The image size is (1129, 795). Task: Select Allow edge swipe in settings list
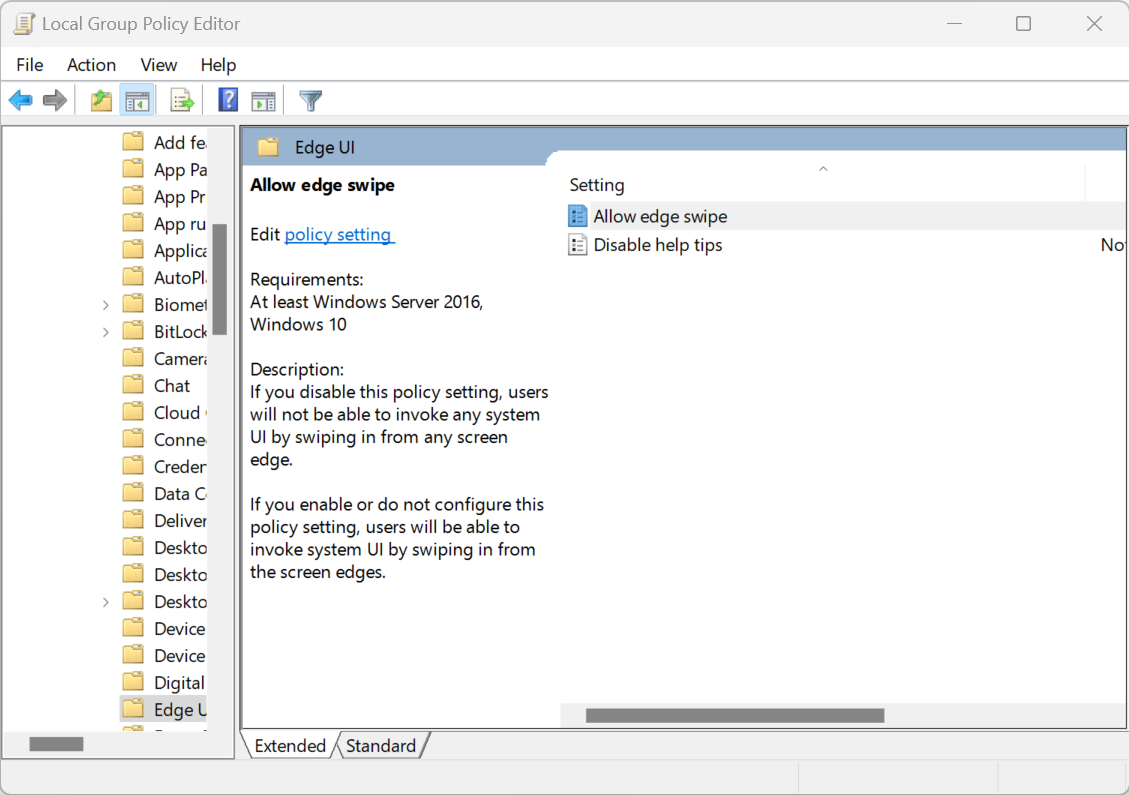660,217
